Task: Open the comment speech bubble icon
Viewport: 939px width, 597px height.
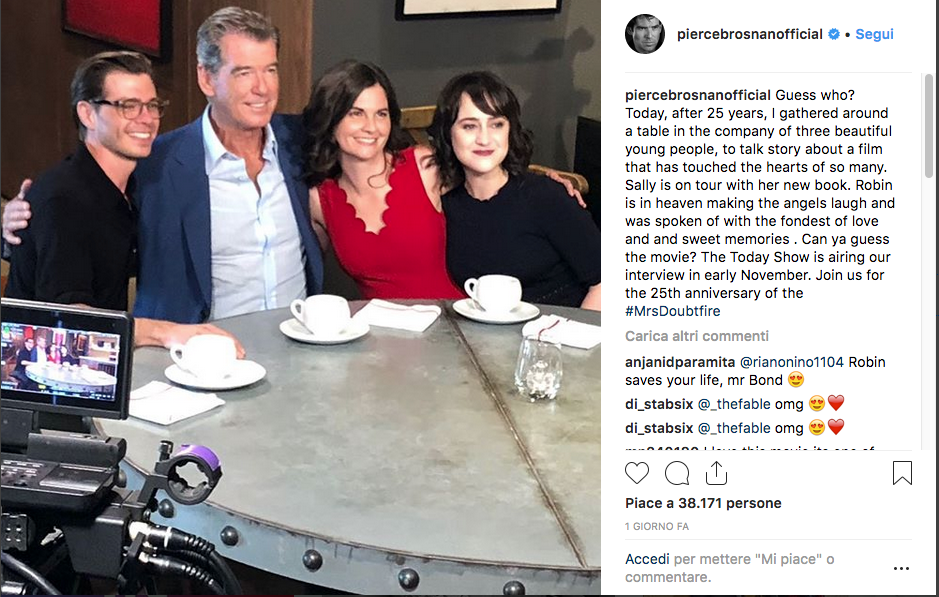Action: click(677, 473)
